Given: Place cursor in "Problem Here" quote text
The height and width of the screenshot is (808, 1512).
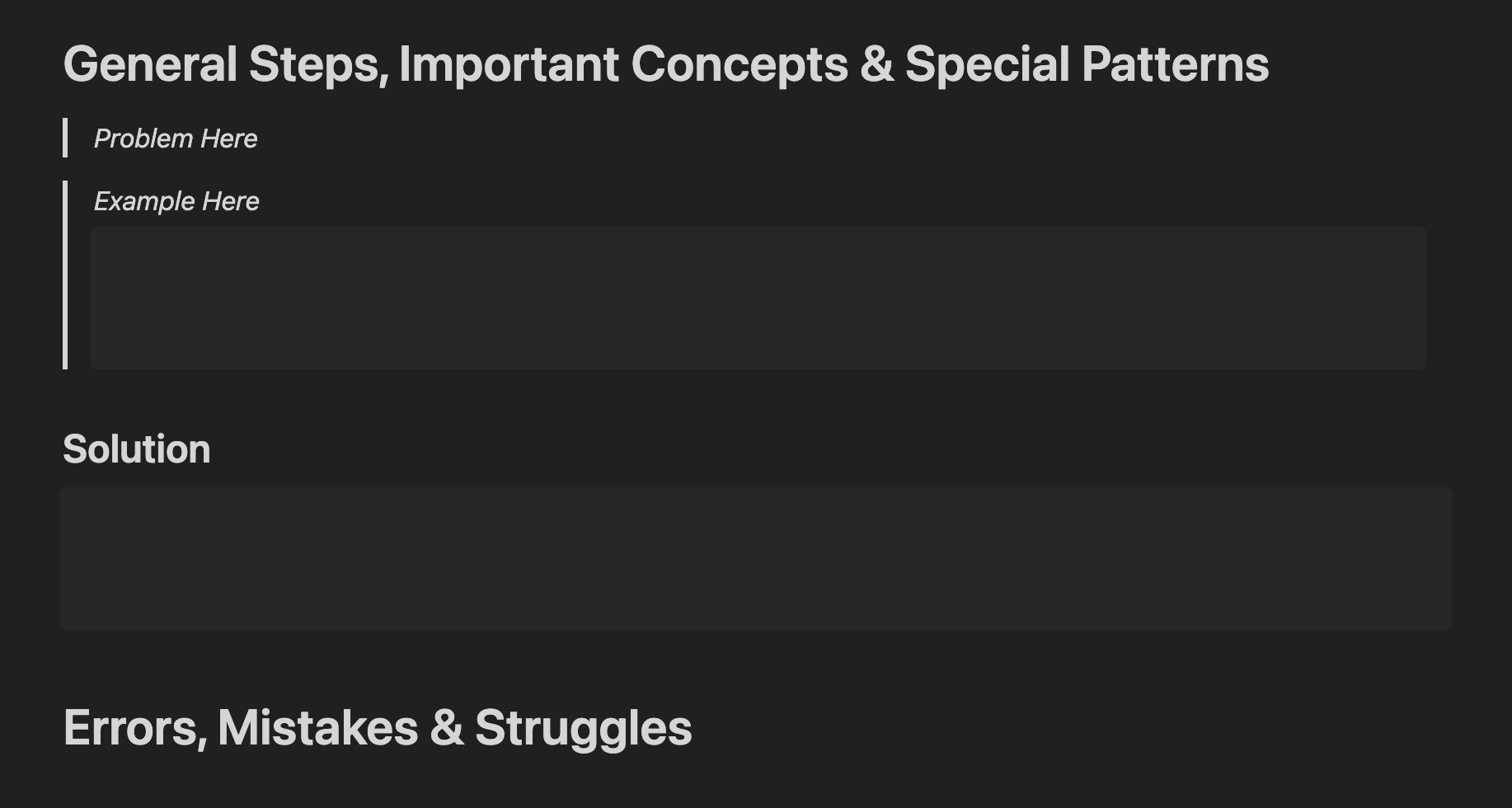Looking at the screenshot, I should pos(176,139).
